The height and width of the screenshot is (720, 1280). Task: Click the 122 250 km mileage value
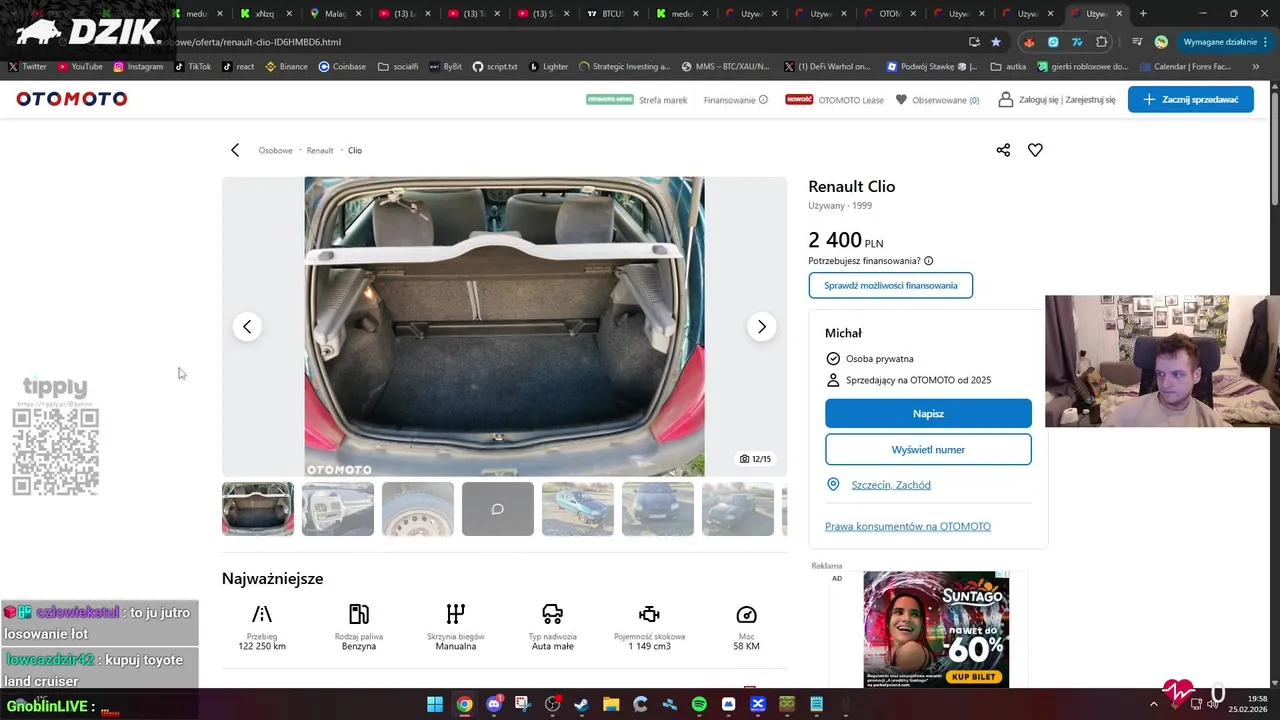tap(262, 646)
